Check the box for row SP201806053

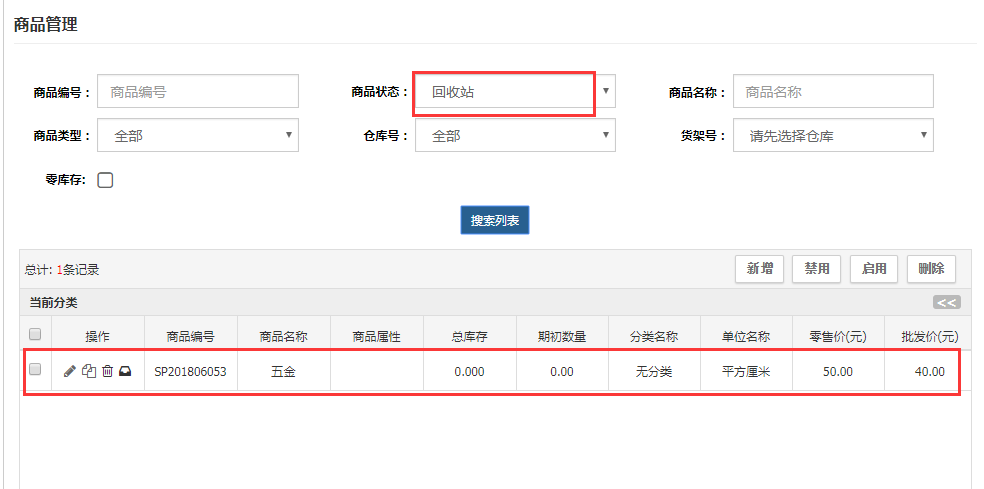pyautogui.click(x=35, y=369)
